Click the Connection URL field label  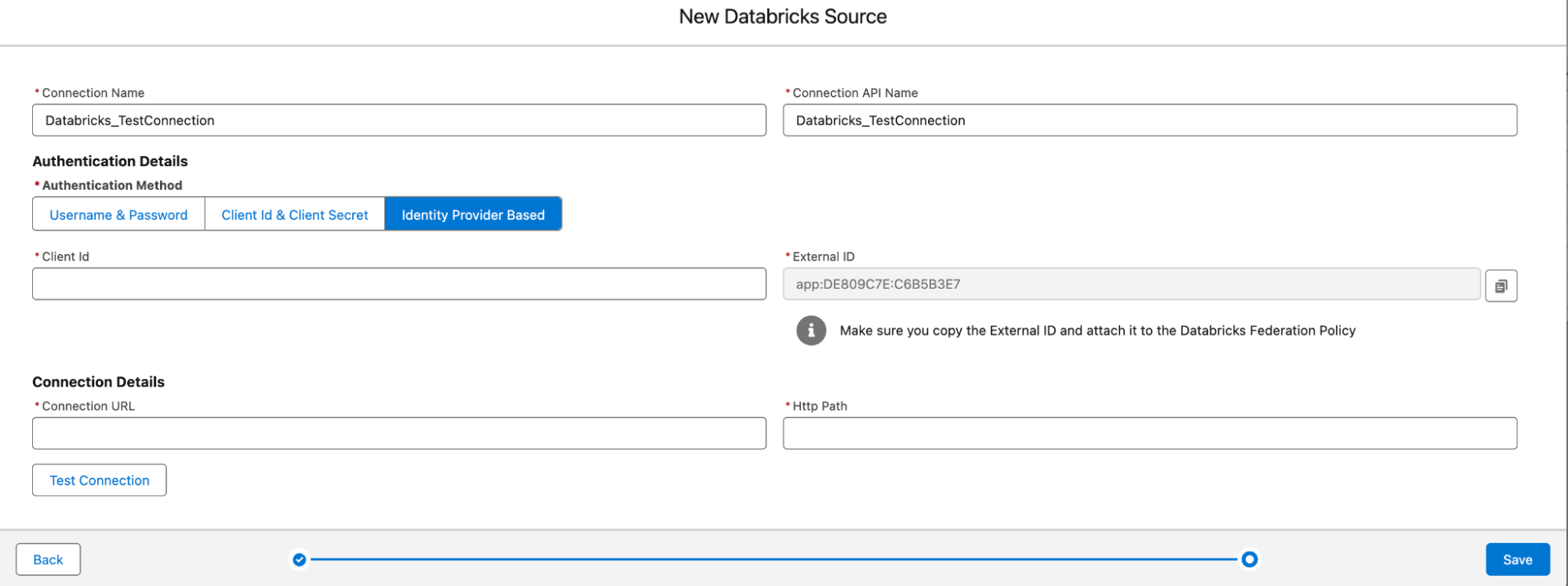(88, 406)
